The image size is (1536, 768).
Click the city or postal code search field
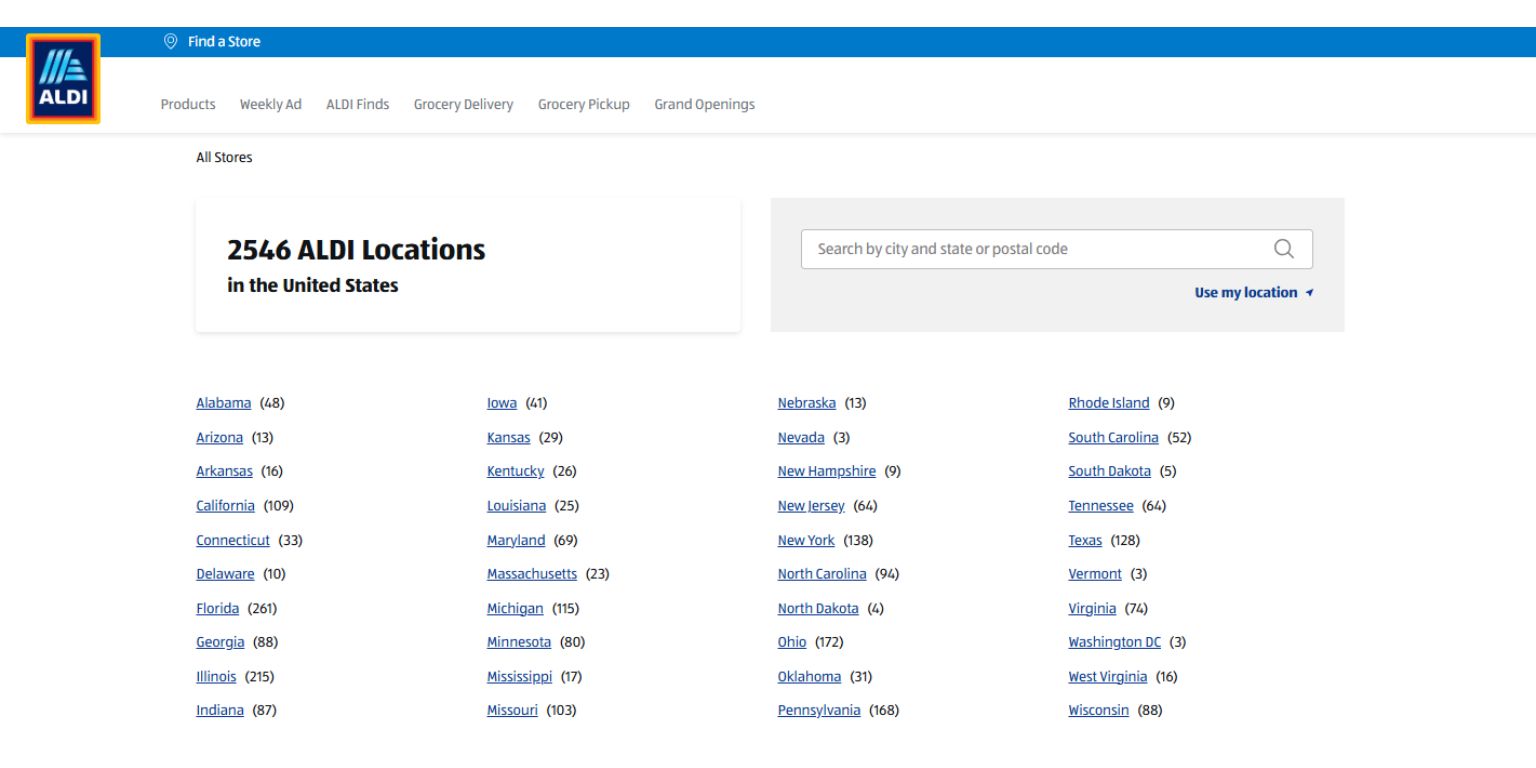click(x=1056, y=249)
